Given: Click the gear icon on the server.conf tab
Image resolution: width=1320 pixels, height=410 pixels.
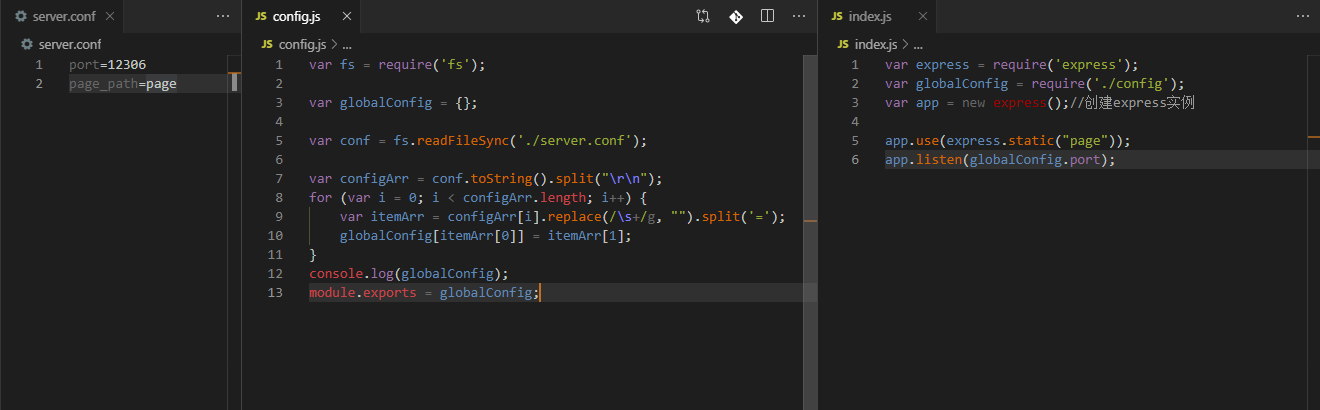Looking at the screenshot, I should point(20,17).
